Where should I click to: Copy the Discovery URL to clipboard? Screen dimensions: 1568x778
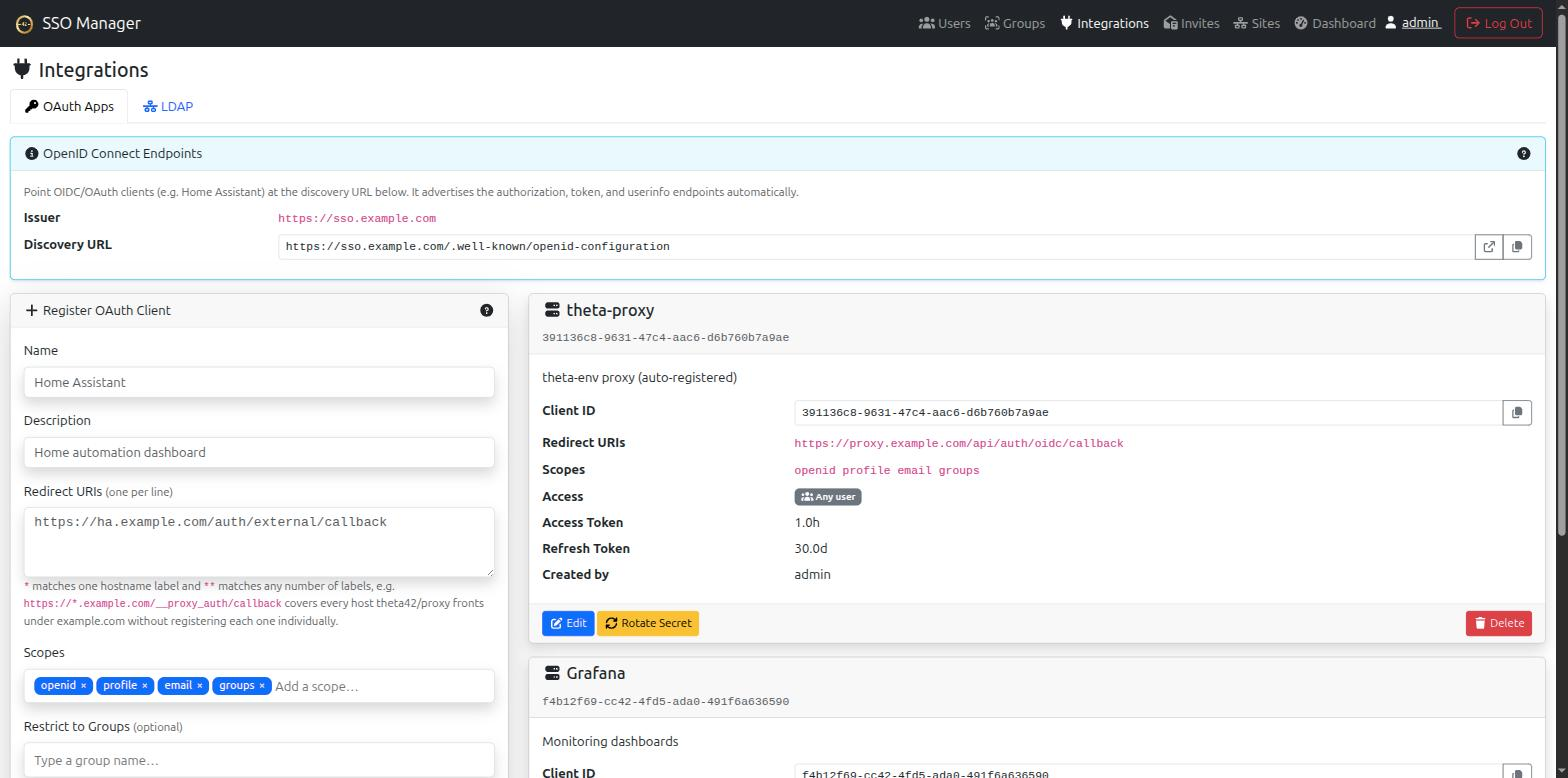click(x=1517, y=247)
